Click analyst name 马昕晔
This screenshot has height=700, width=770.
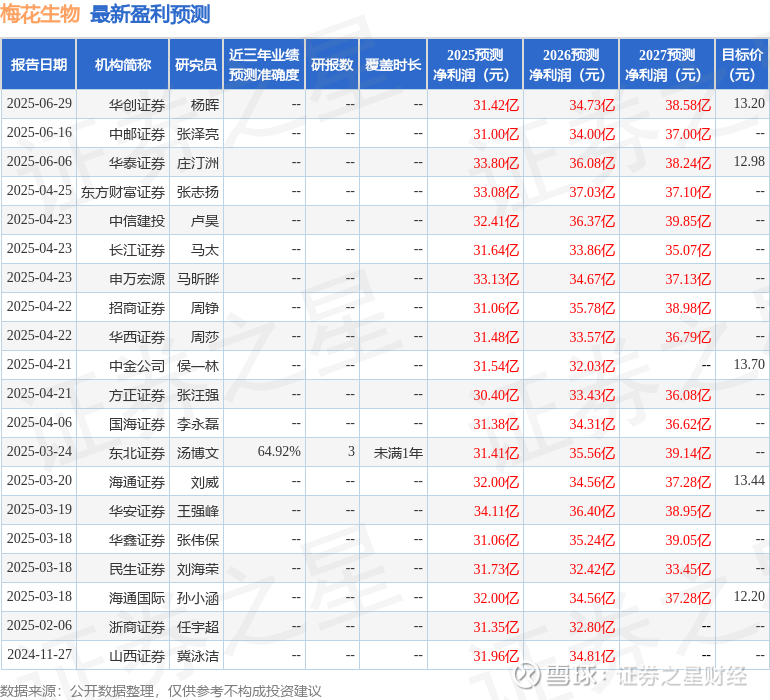[198, 279]
